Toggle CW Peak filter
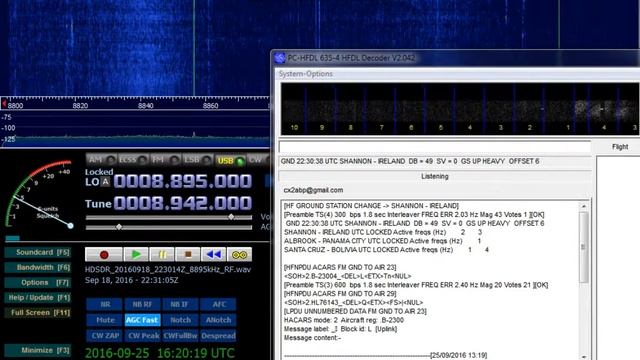This screenshot has height=360, width=640. [x=142, y=336]
